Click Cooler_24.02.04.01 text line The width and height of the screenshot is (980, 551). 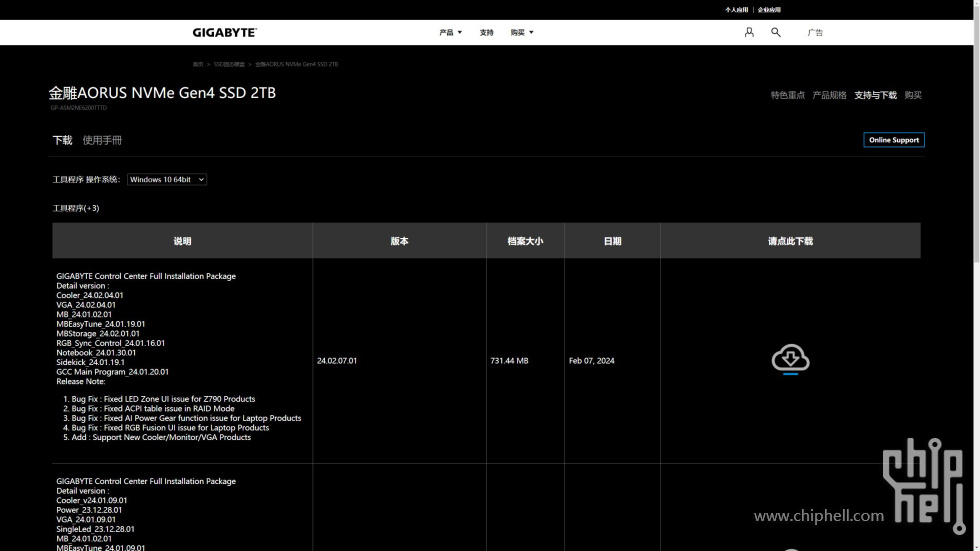pos(89,295)
